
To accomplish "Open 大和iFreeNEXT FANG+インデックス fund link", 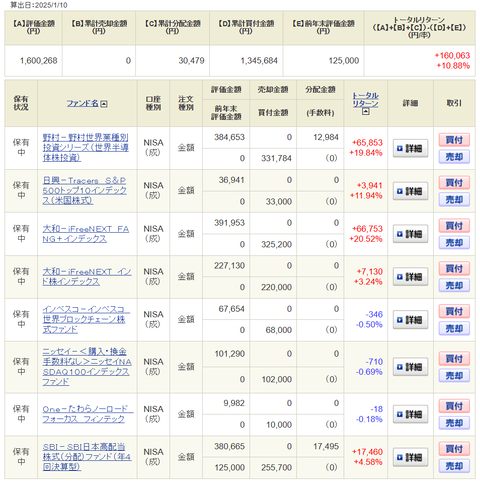I will click(x=86, y=234).
